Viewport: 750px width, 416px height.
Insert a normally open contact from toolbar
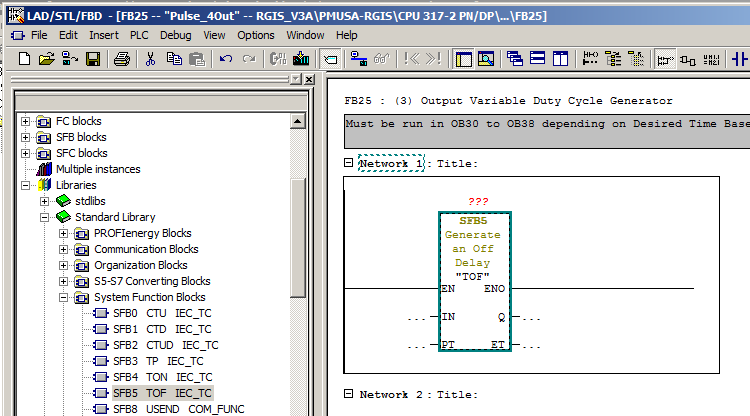[x=741, y=59]
